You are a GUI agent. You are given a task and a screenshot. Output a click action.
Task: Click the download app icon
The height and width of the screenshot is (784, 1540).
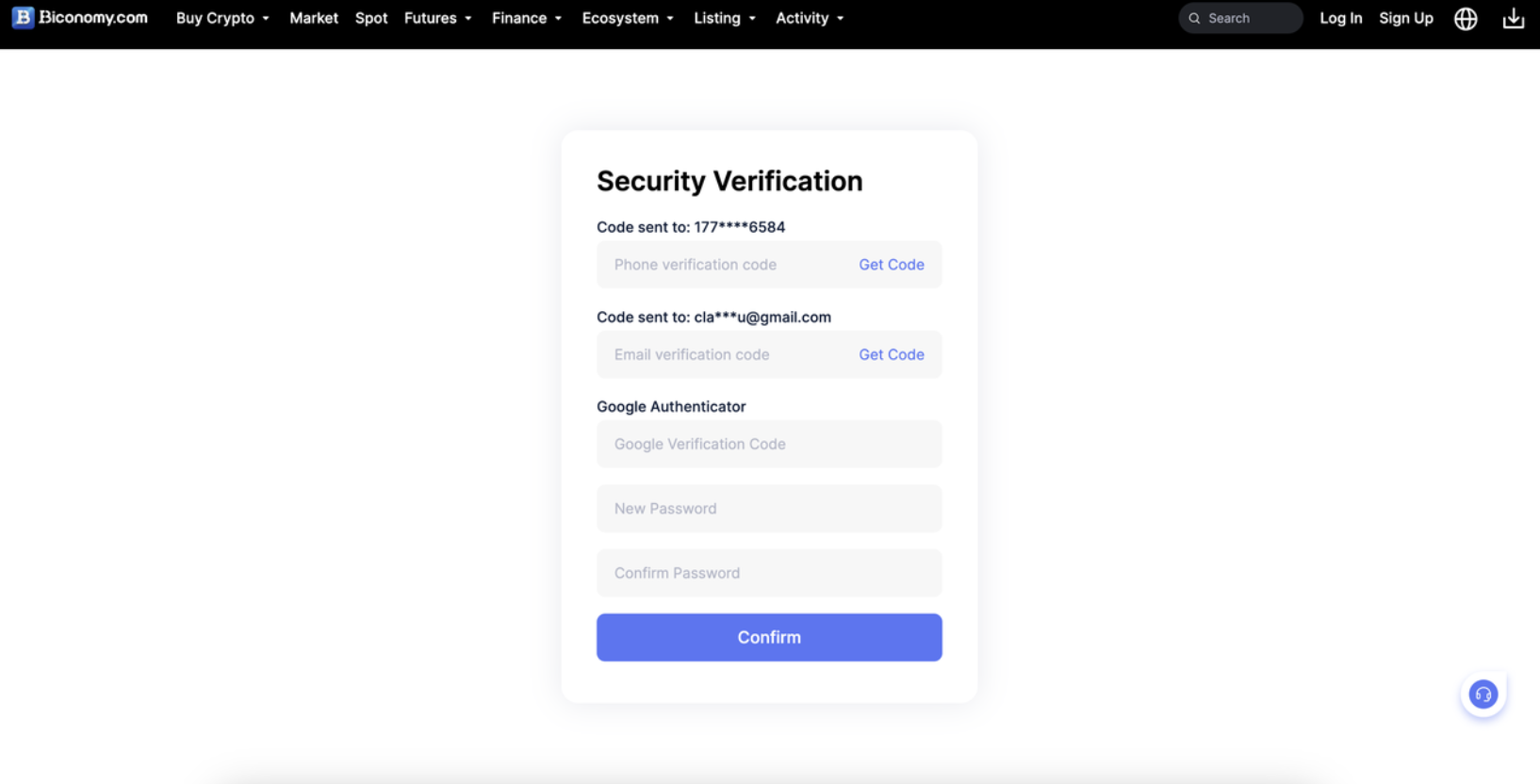coord(1513,19)
